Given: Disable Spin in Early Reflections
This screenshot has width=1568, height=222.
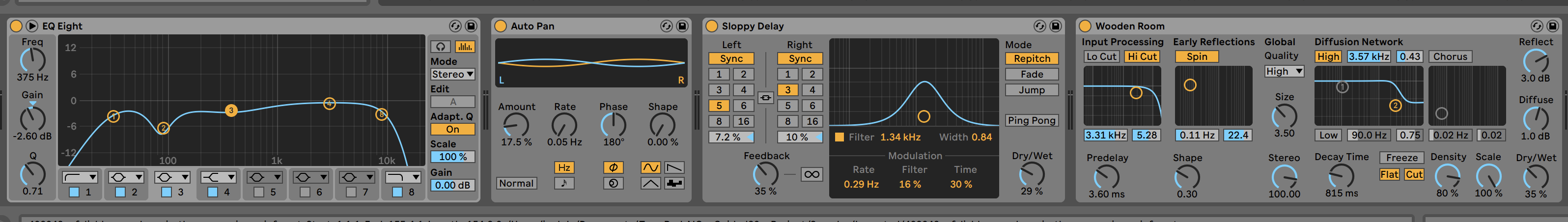Looking at the screenshot, I should pos(1196,56).
